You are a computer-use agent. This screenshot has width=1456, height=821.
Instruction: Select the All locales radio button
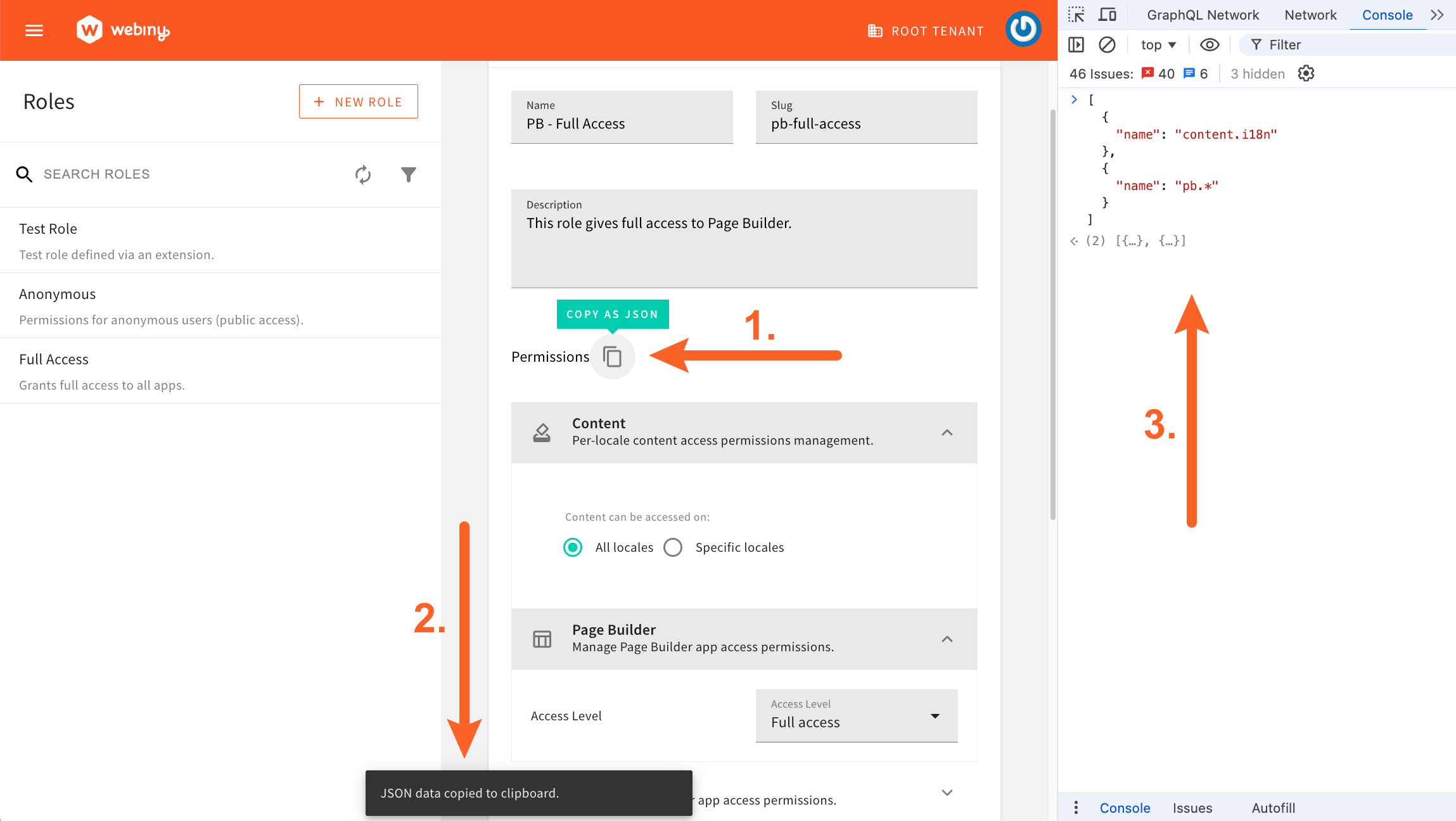pos(572,547)
